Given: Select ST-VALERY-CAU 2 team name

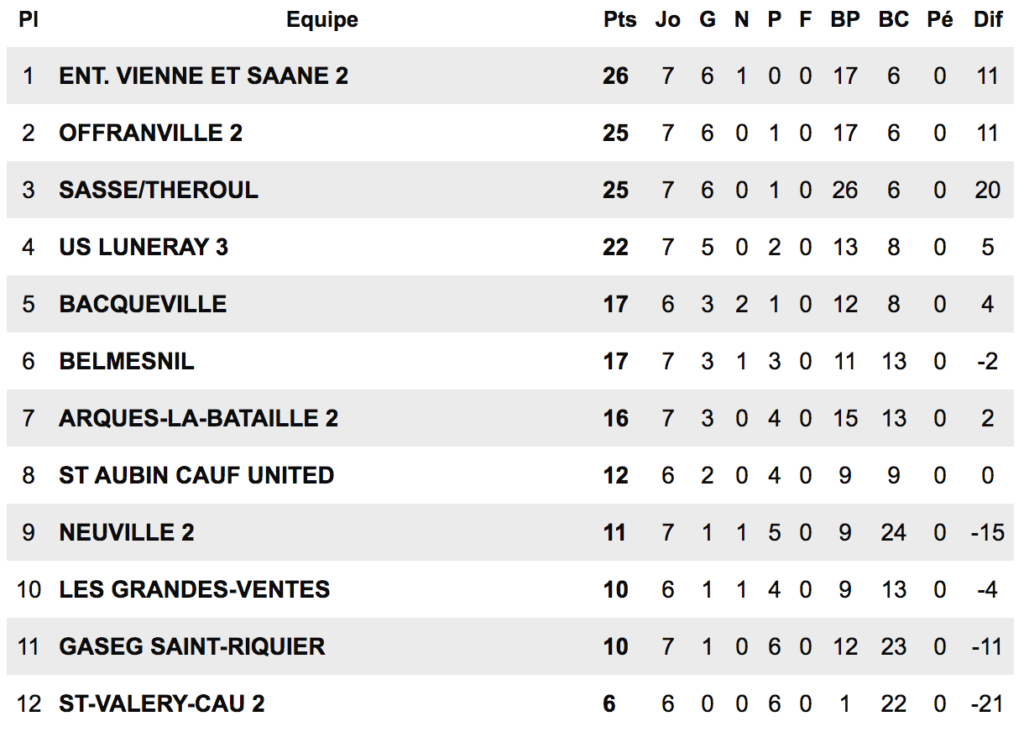Looking at the screenshot, I should tap(161, 703).
